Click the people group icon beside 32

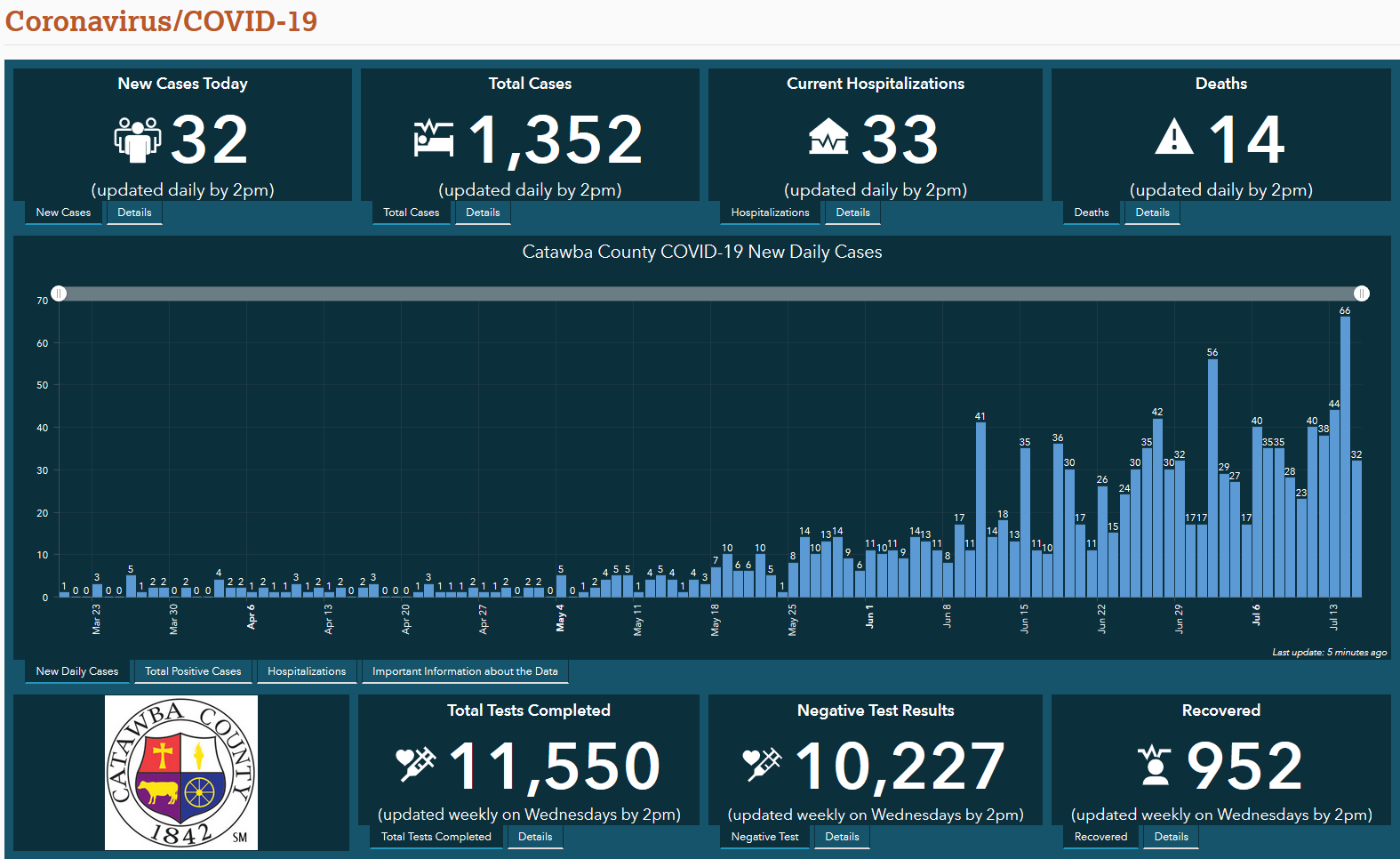[138, 140]
